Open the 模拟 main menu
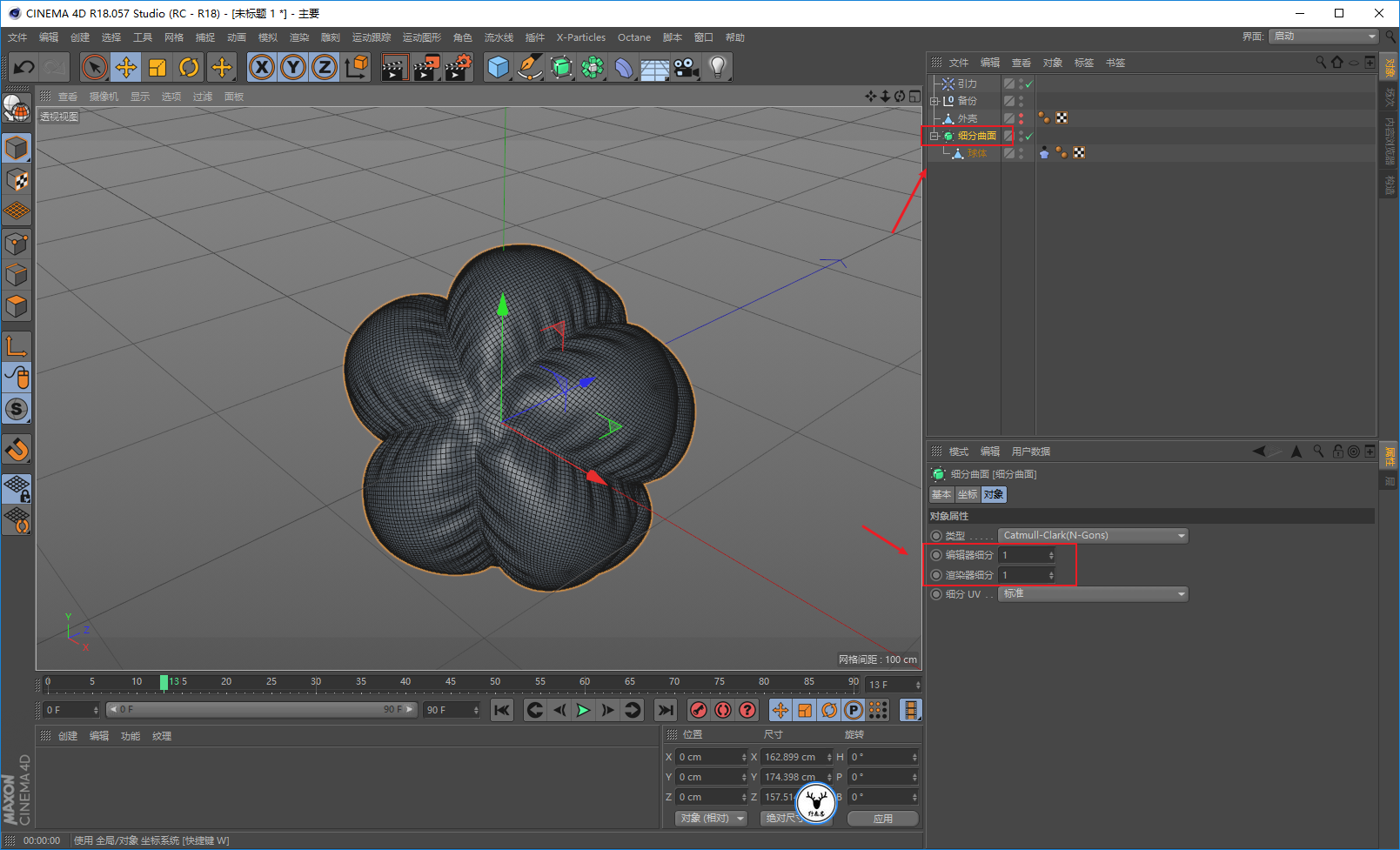1400x850 pixels. click(x=268, y=37)
